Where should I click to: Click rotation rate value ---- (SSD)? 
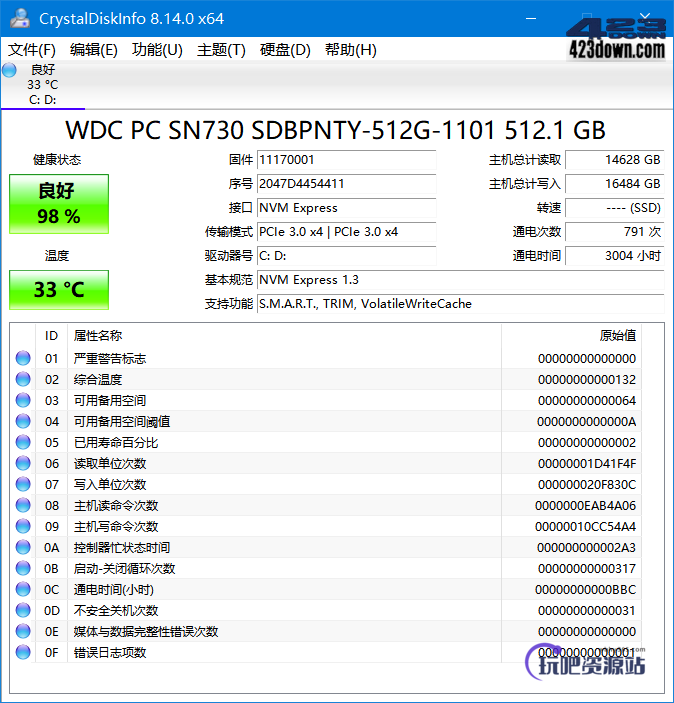[614, 208]
